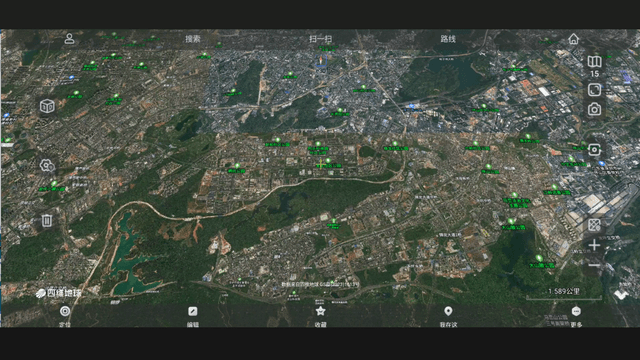Tap the 编辑 edit pencil button

193,316
